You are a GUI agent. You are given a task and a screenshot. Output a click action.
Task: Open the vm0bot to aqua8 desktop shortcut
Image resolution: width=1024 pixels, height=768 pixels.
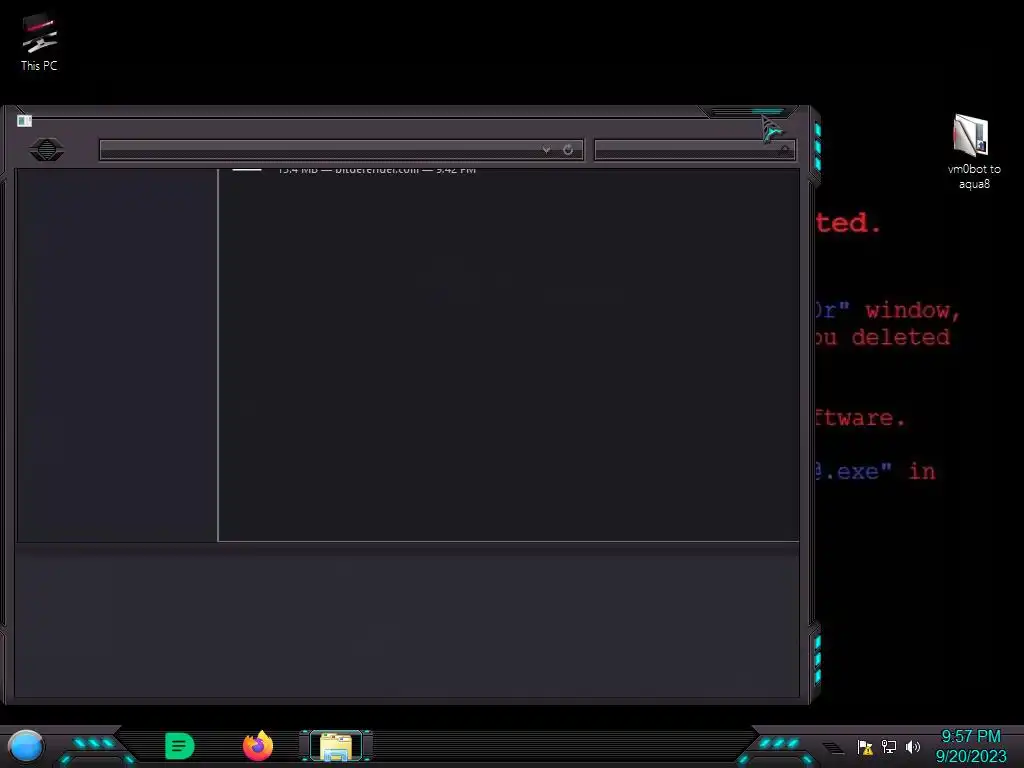pos(973,152)
